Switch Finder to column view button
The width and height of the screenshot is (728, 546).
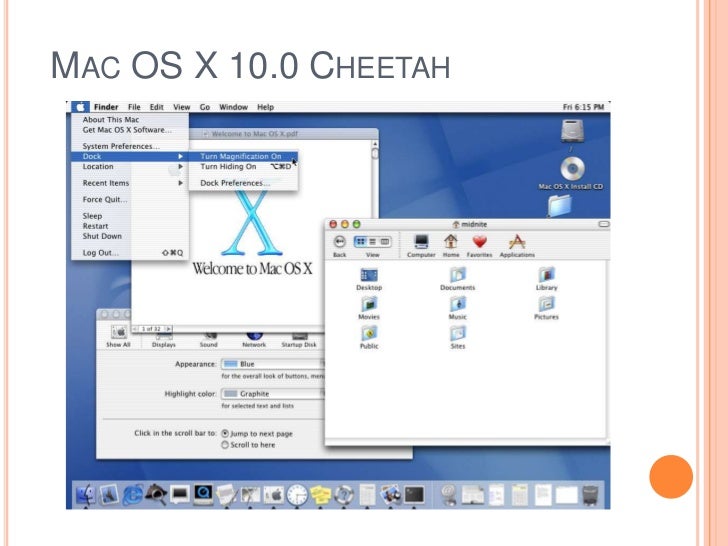click(385, 241)
